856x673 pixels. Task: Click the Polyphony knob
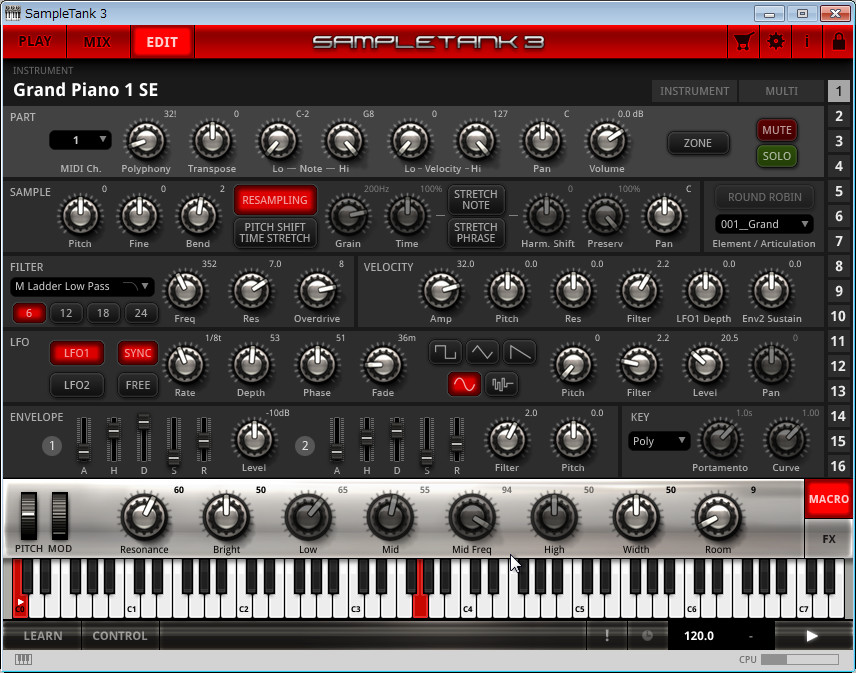(x=146, y=141)
